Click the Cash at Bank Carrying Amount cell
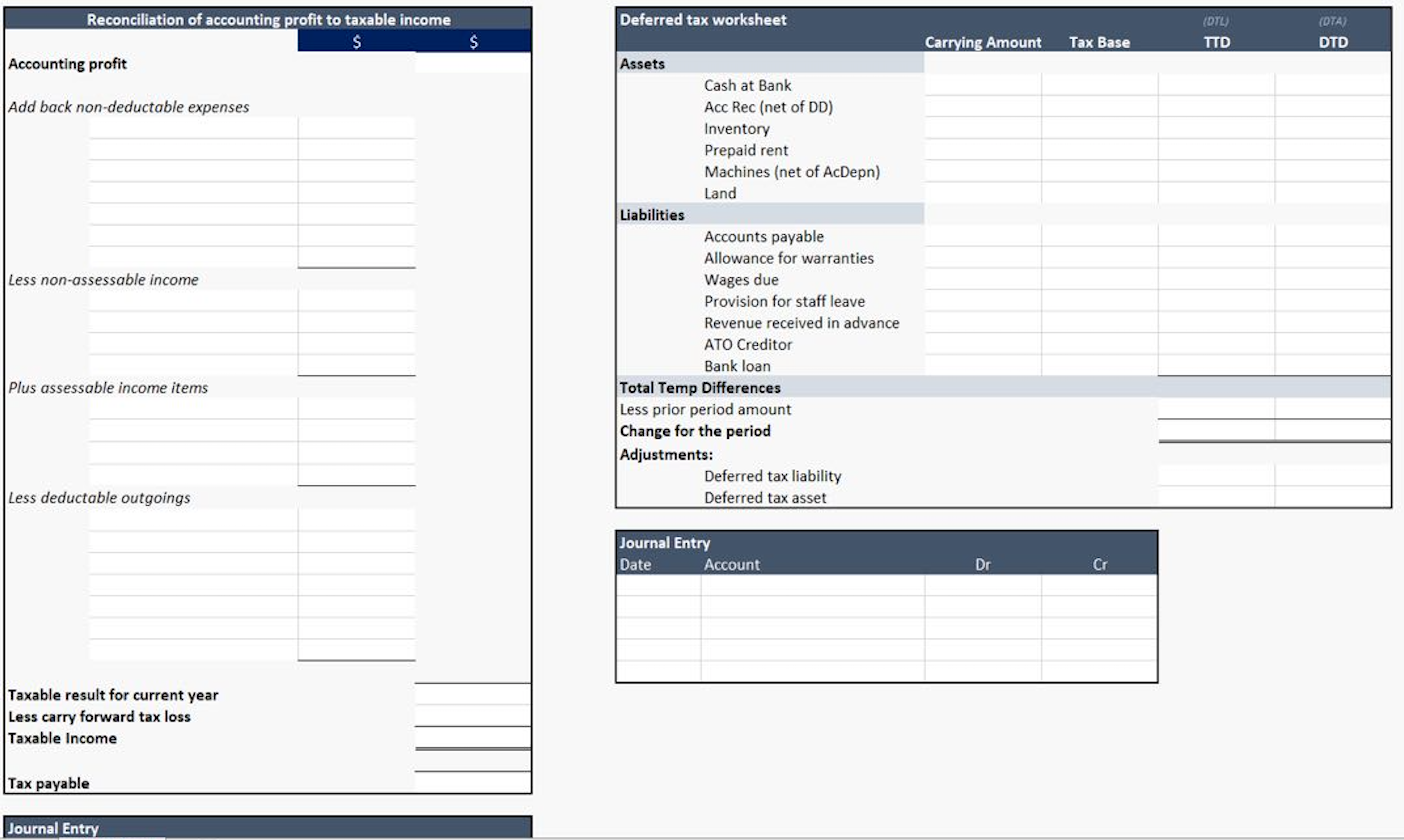Screen dimensions: 1404x840 point(983,85)
